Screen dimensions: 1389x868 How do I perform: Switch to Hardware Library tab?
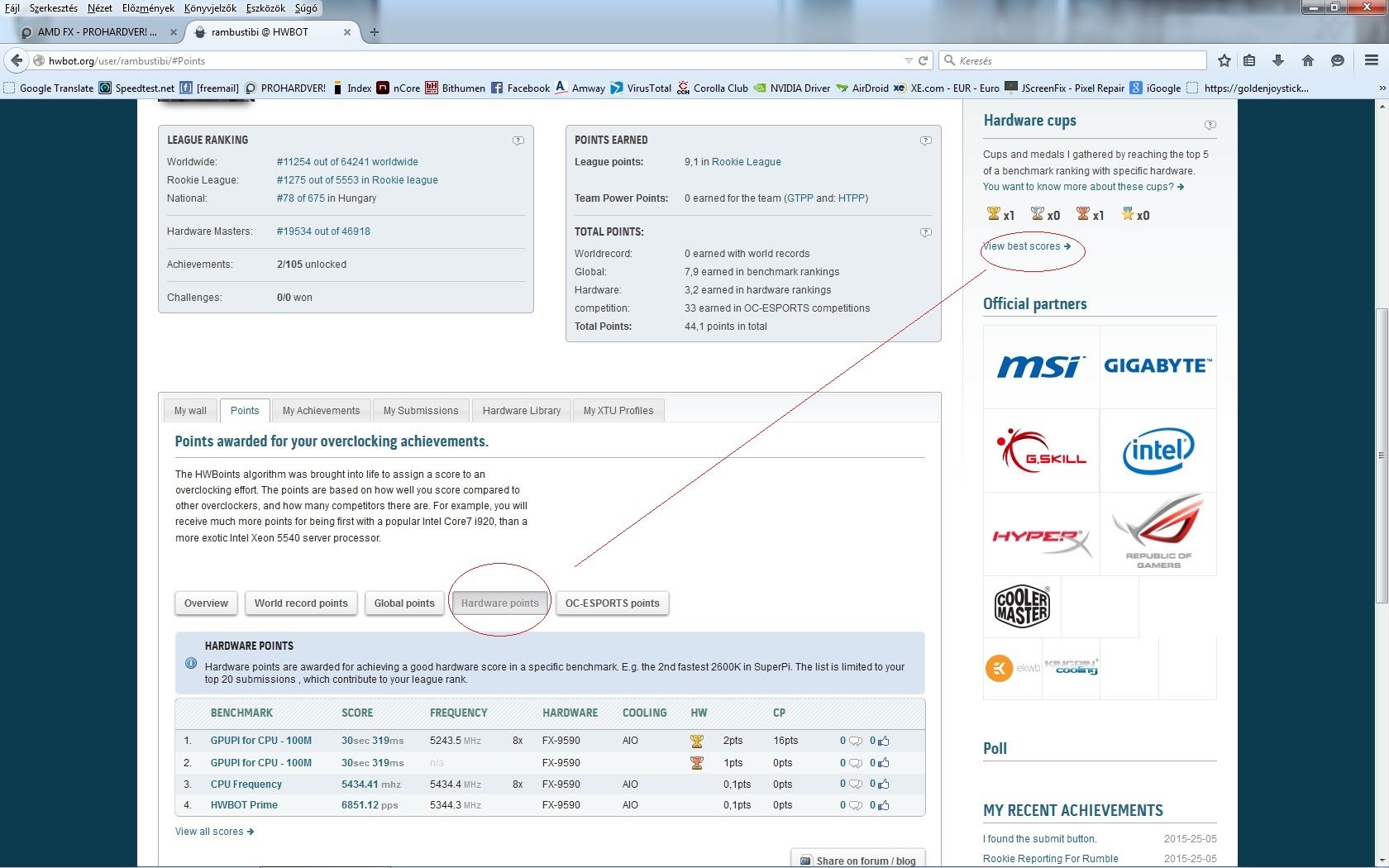[x=522, y=411]
